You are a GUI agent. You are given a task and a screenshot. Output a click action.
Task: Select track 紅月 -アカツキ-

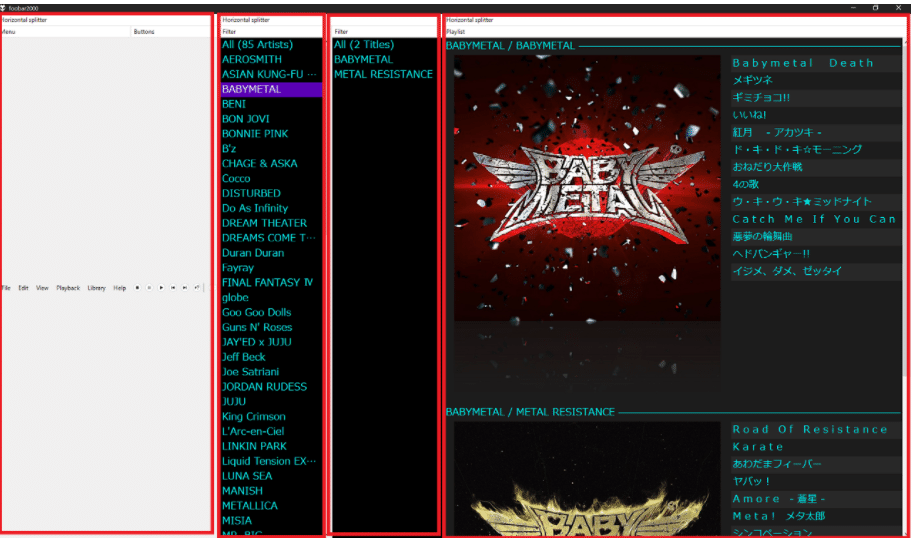pos(816,133)
